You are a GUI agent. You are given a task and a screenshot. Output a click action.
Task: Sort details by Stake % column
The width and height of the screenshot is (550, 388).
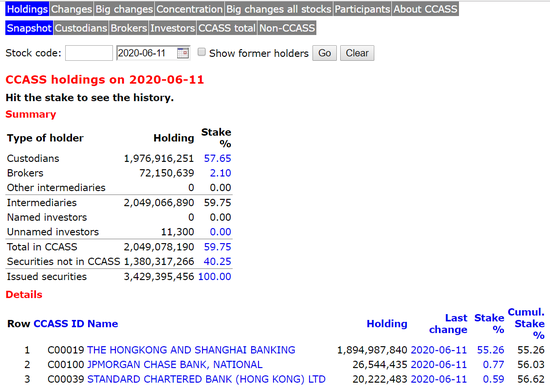tap(489, 324)
